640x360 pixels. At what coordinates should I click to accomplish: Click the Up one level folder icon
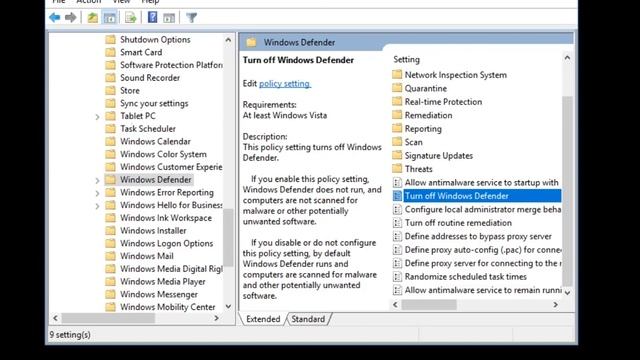pos(93,18)
